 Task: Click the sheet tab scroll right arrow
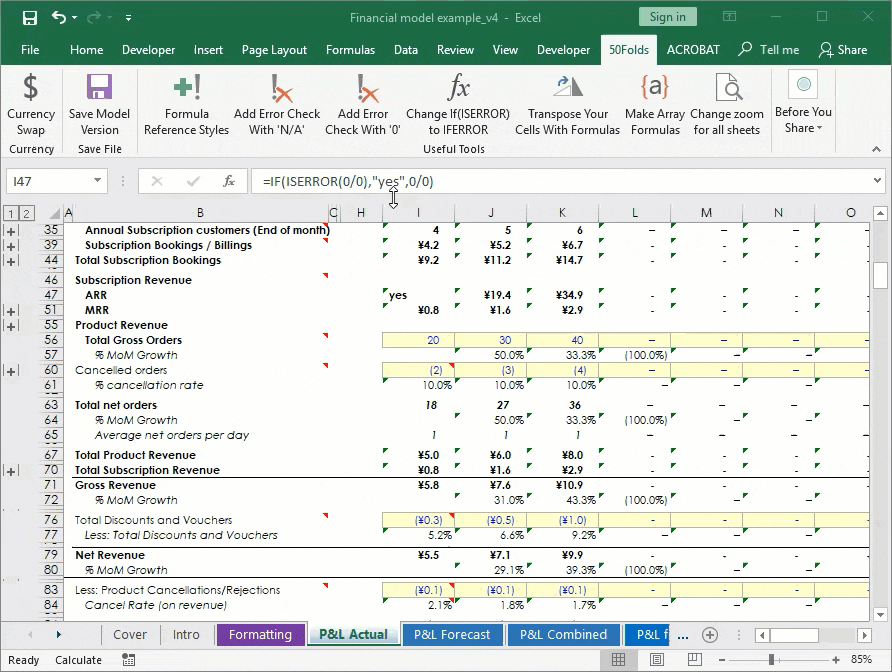tap(59, 634)
